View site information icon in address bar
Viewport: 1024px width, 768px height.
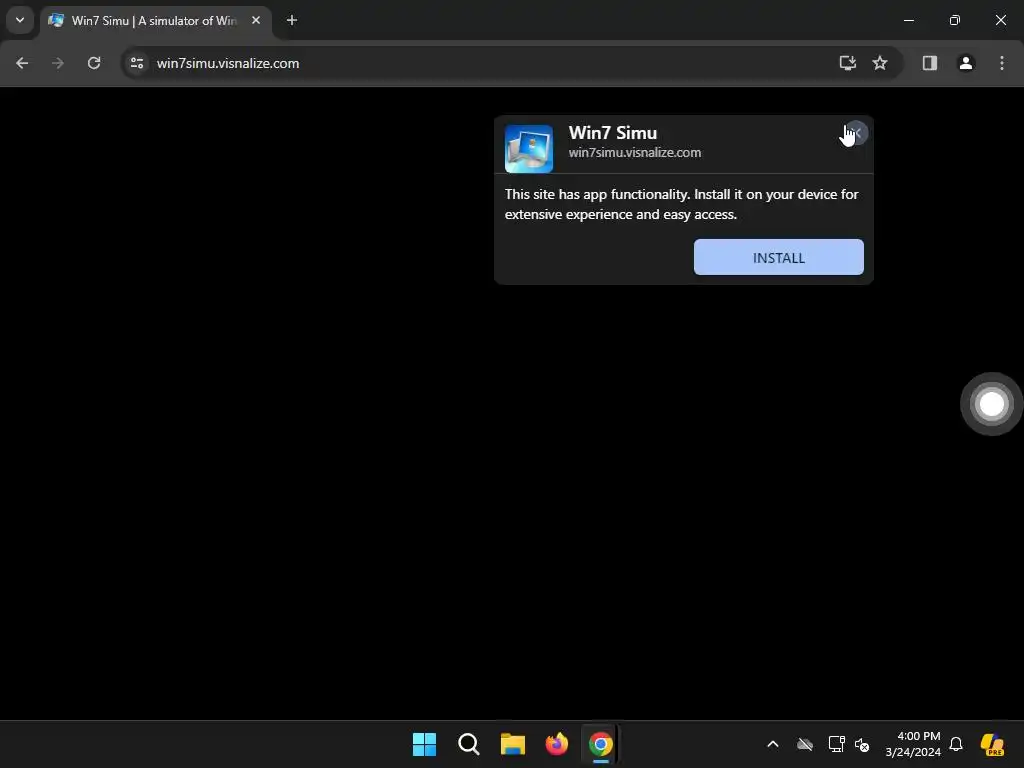137,63
